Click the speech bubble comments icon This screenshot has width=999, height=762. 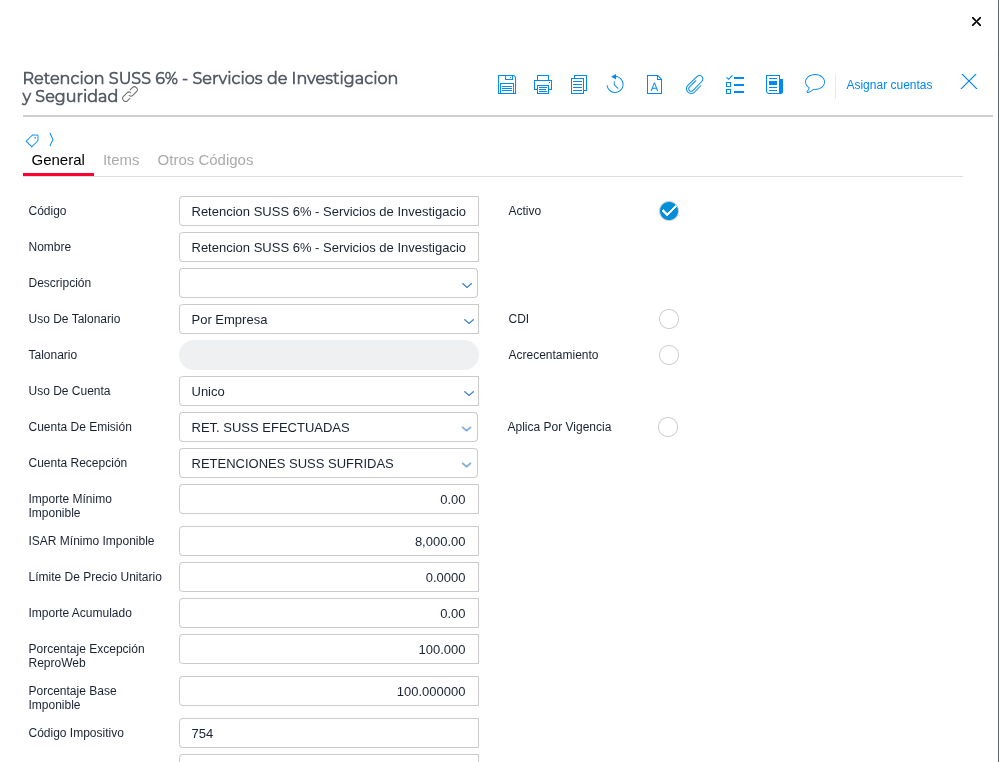coord(815,84)
